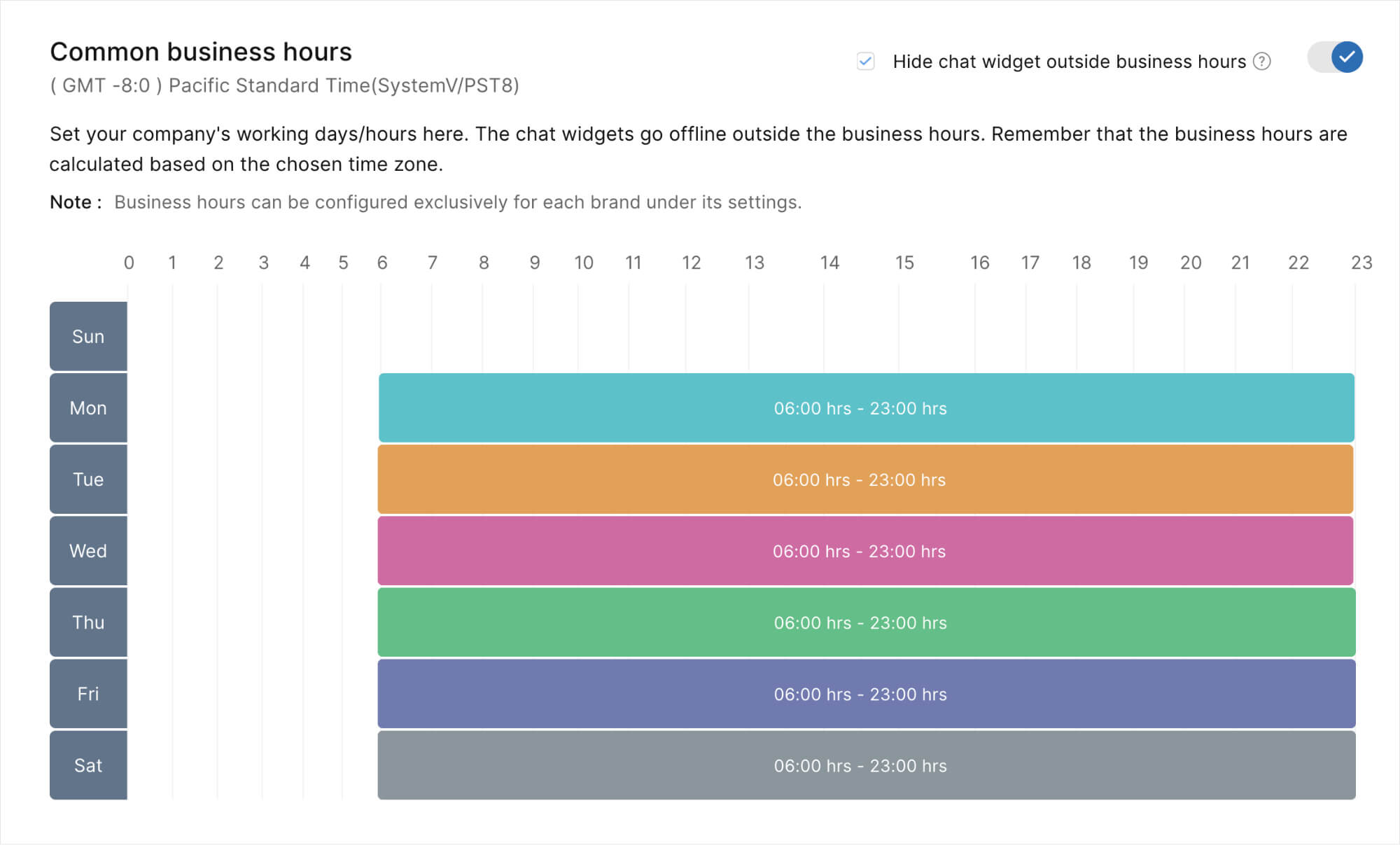Viewport: 1400px width, 845px height.
Task: Click the Fri blue-purple business hours bar
Action: pyautogui.click(x=860, y=693)
